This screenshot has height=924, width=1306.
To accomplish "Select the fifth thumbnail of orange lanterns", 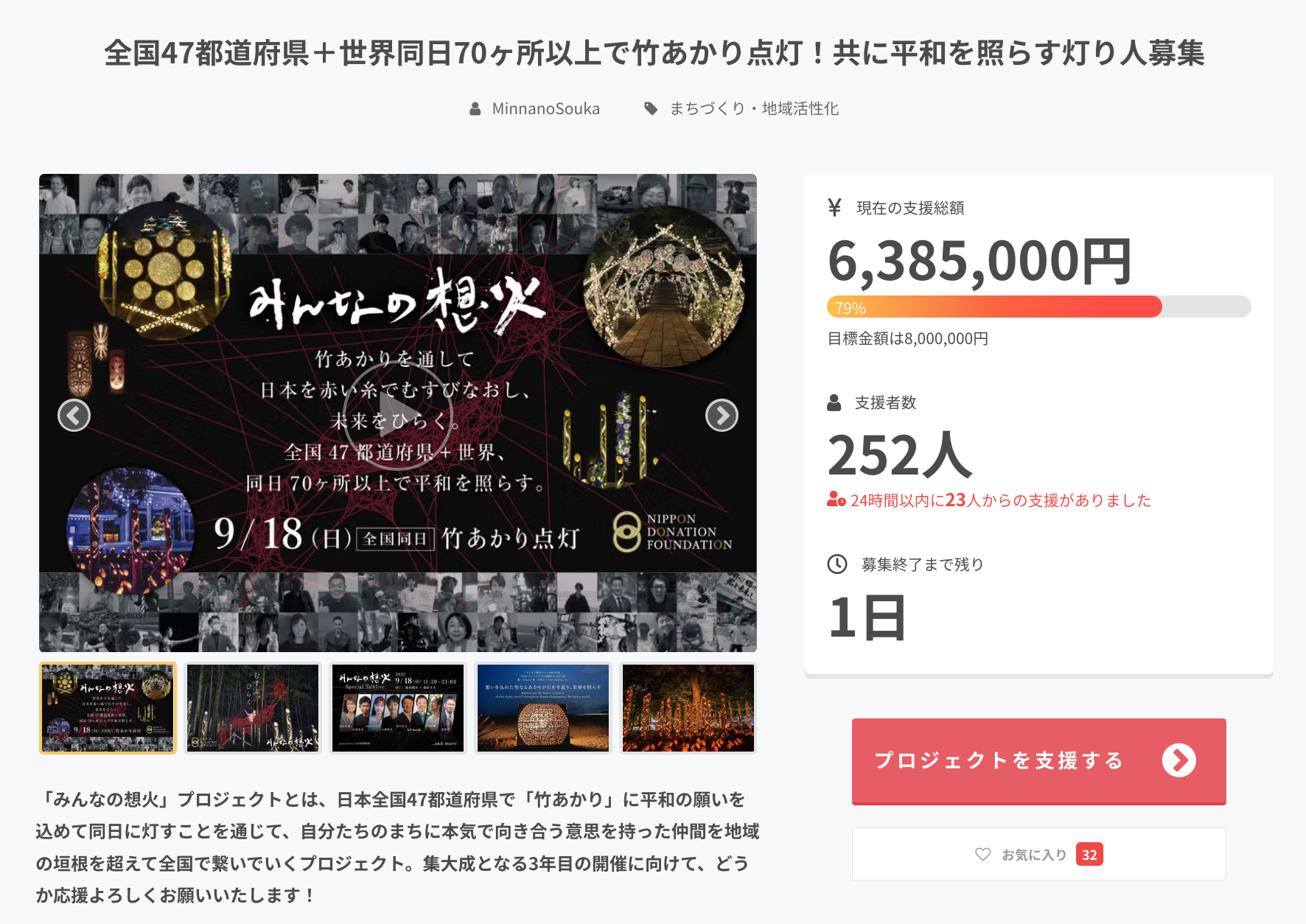I will coord(688,708).
